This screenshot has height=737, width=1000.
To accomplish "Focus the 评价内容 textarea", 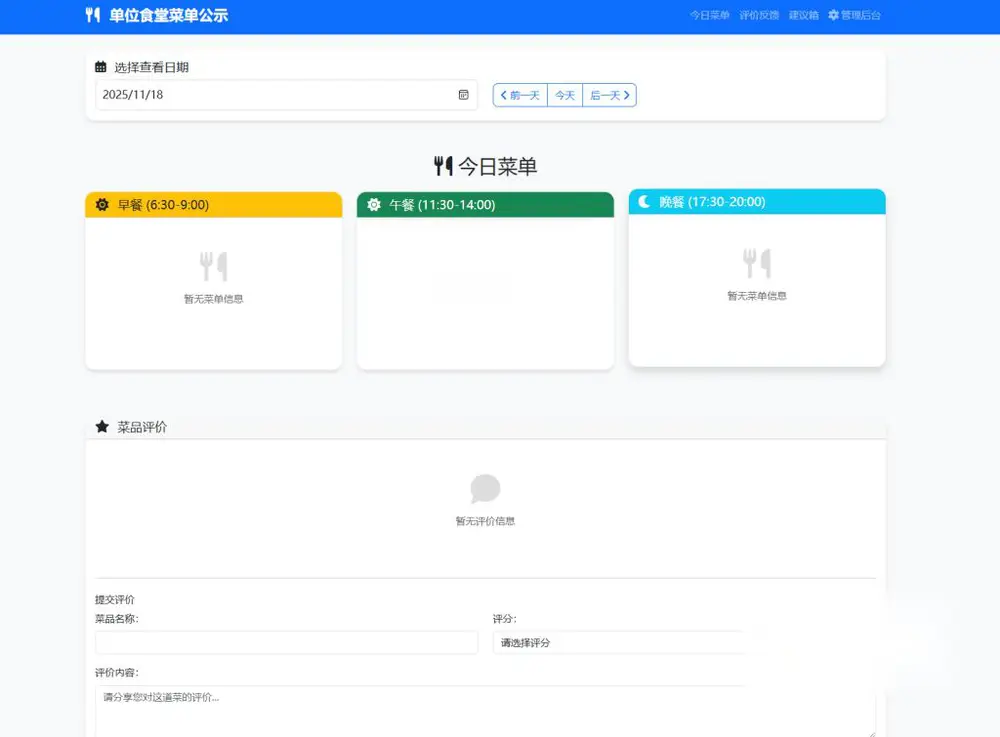I will pyautogui.click(x=485, y=711).
